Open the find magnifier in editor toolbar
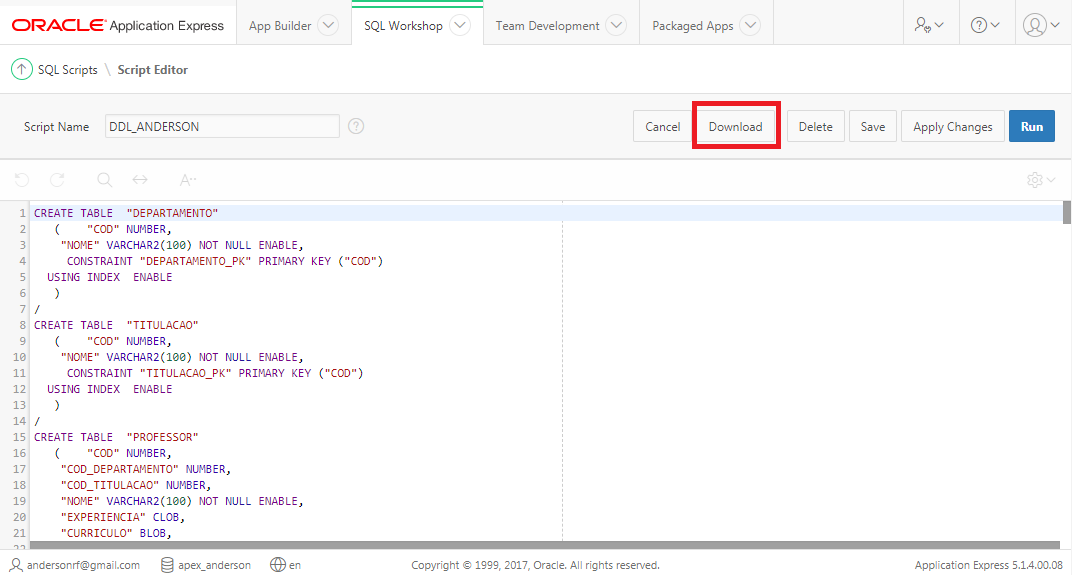Image resolution: width=1072 pixels, height=575 pixels. coord(105,180)
